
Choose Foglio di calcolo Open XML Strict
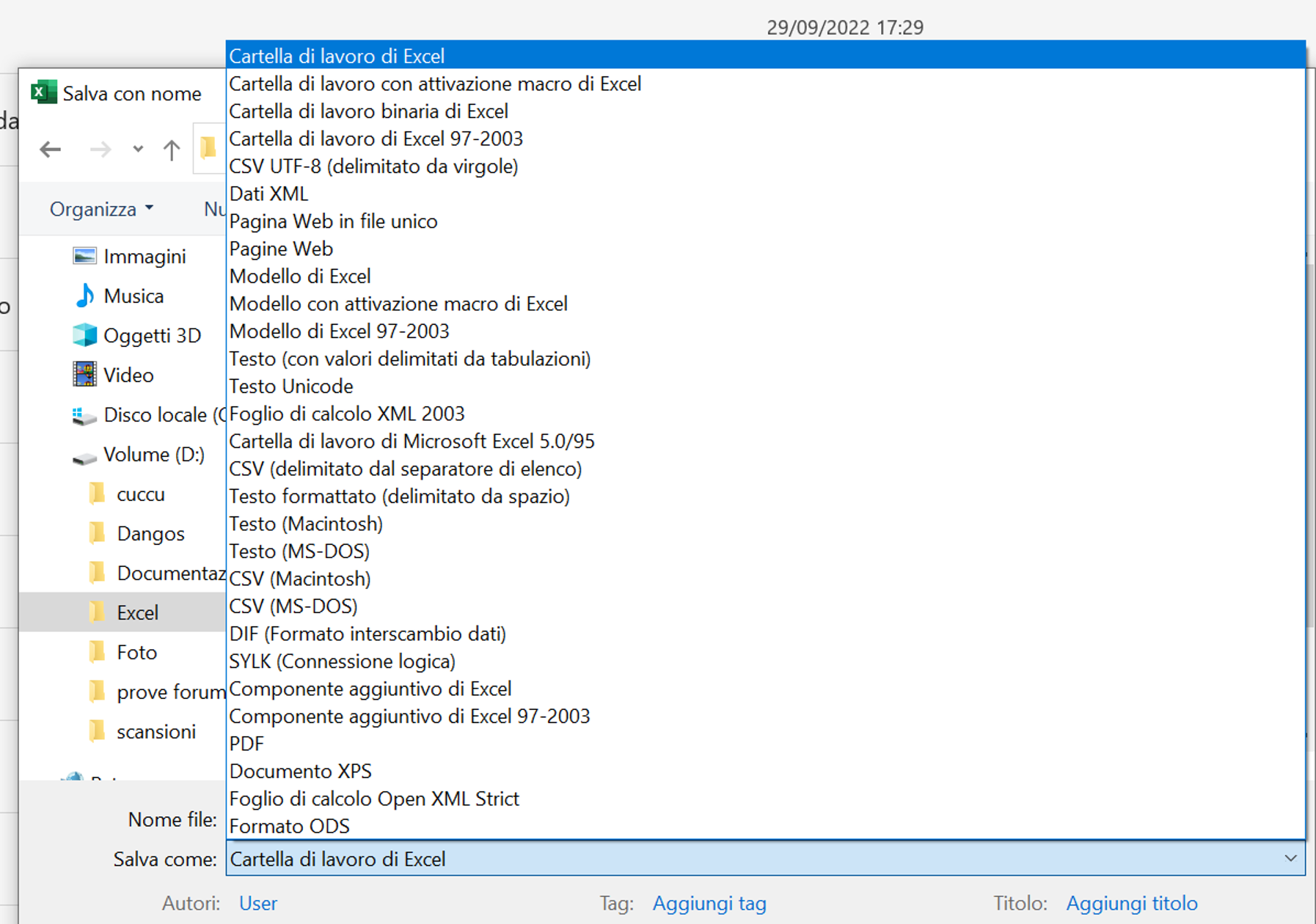pyautogui.click(x=766, y=799)
